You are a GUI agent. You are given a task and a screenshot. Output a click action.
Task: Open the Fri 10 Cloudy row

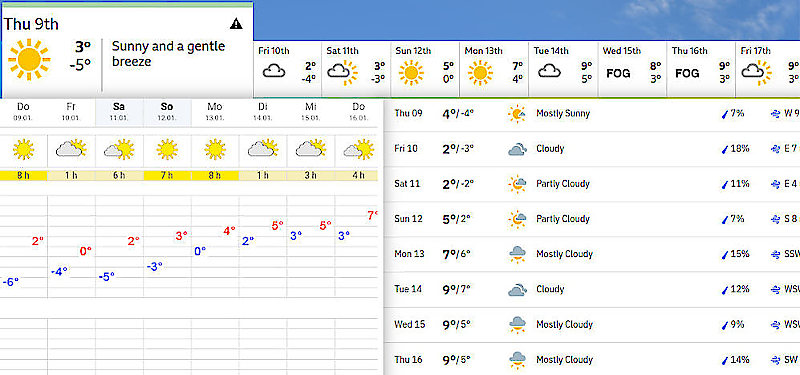(x=592, y=149)
